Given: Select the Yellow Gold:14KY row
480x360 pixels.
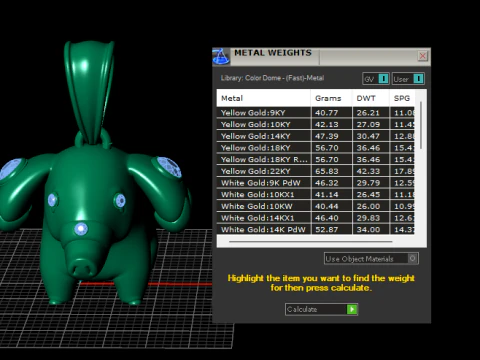Looking at the screenshot, I should pyautogui.click(x=315, y=136).
